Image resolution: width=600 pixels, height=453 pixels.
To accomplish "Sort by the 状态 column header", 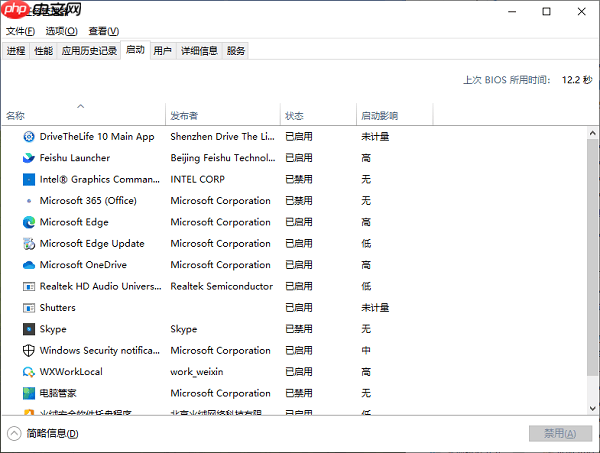I will coord(318,114).
